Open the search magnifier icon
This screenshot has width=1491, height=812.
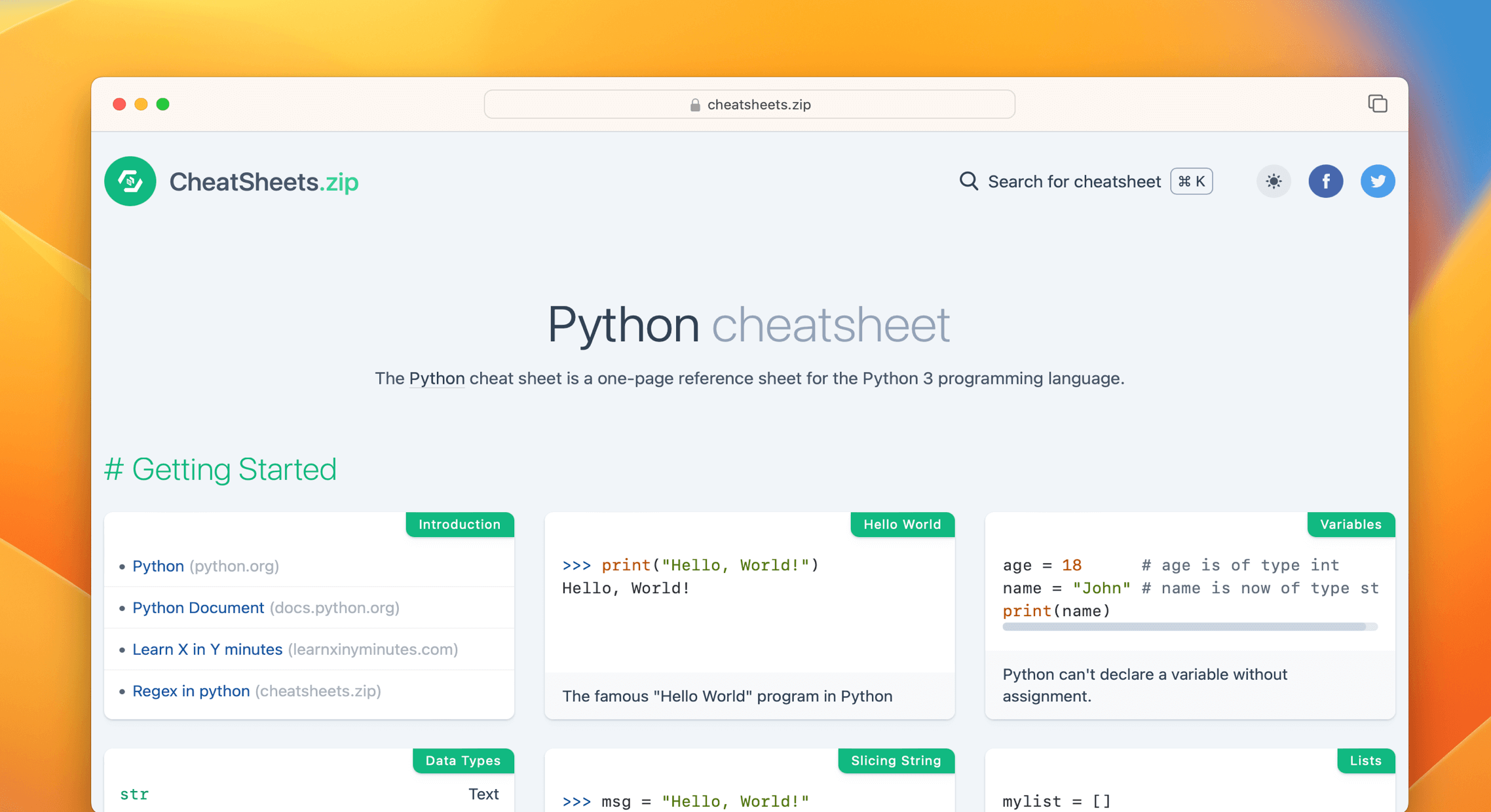968,181
